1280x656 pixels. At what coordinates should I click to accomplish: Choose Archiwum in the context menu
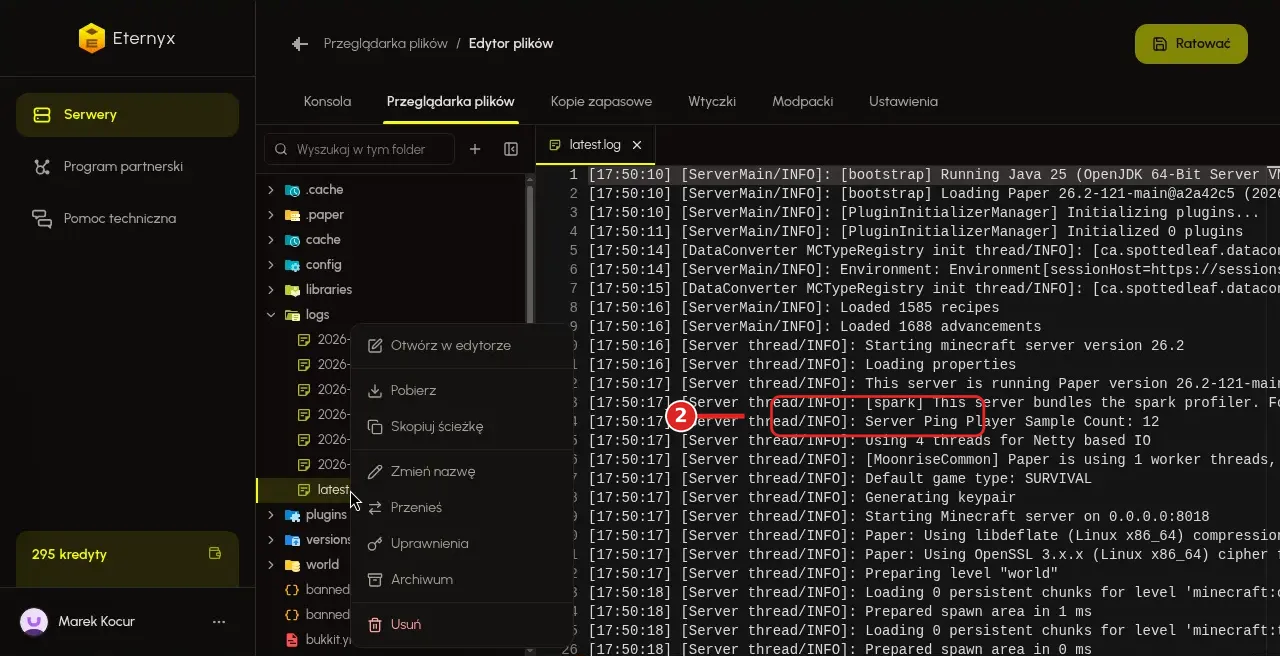tap(462, 580)
